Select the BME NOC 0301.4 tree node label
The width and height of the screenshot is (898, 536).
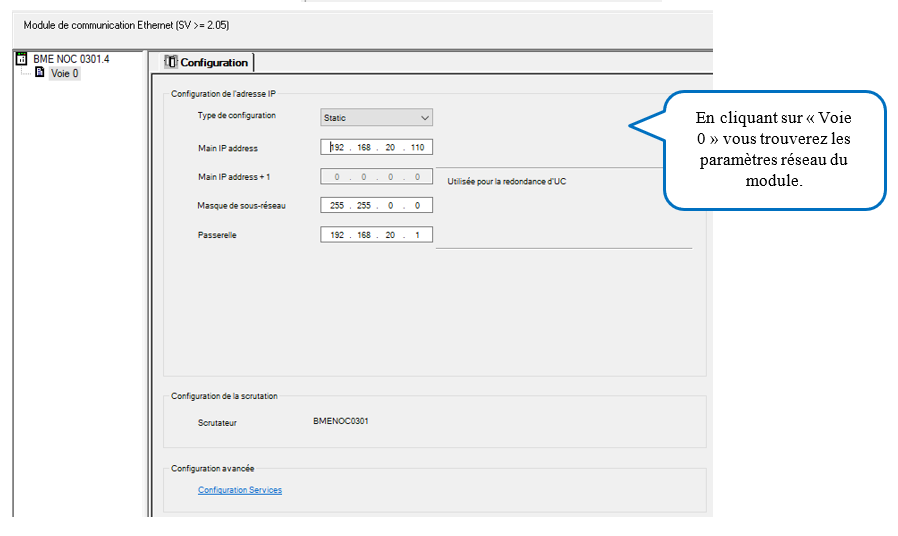click(x=71, y=59)
